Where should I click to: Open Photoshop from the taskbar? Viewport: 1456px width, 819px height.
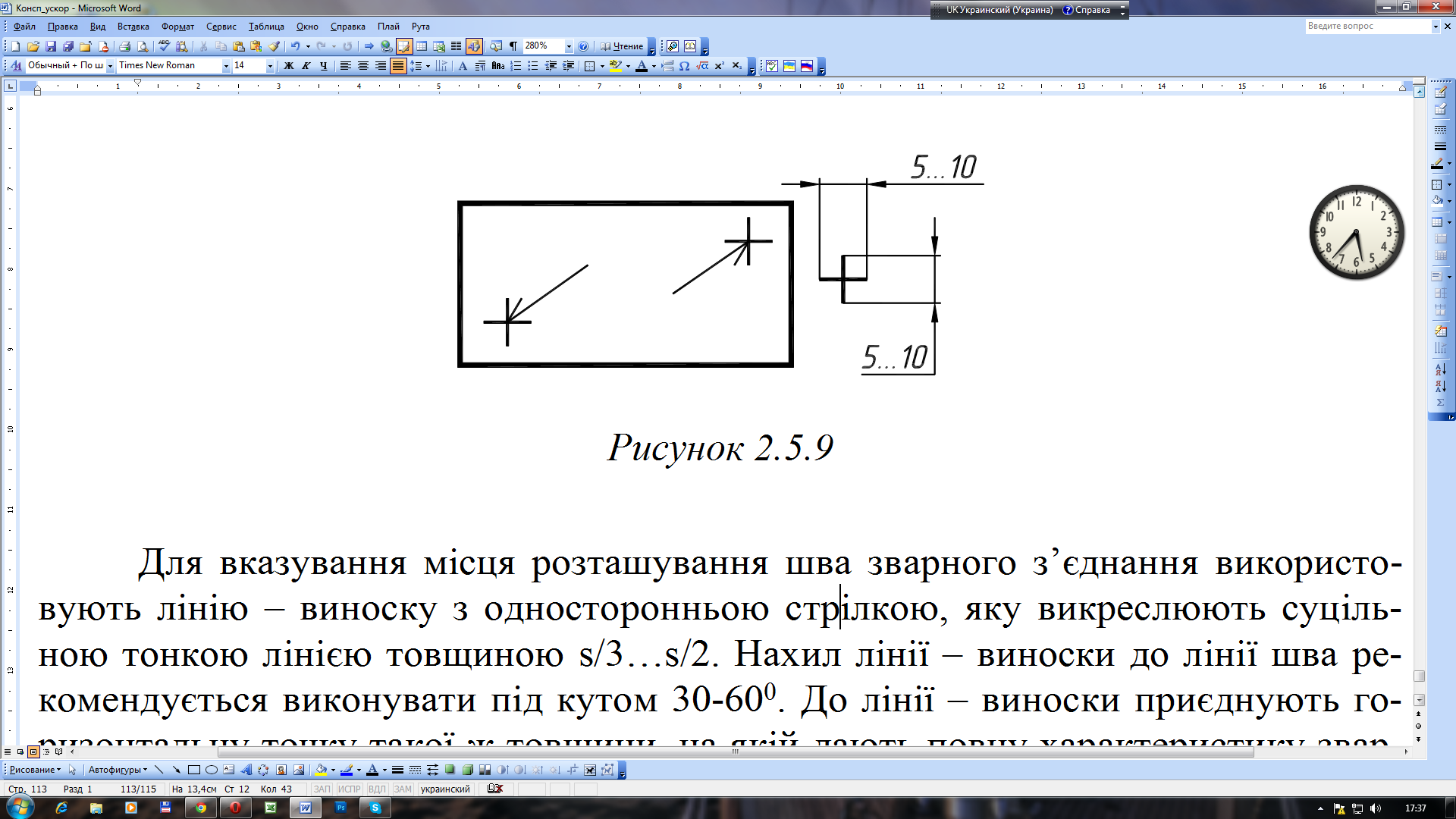pos(340,808)
